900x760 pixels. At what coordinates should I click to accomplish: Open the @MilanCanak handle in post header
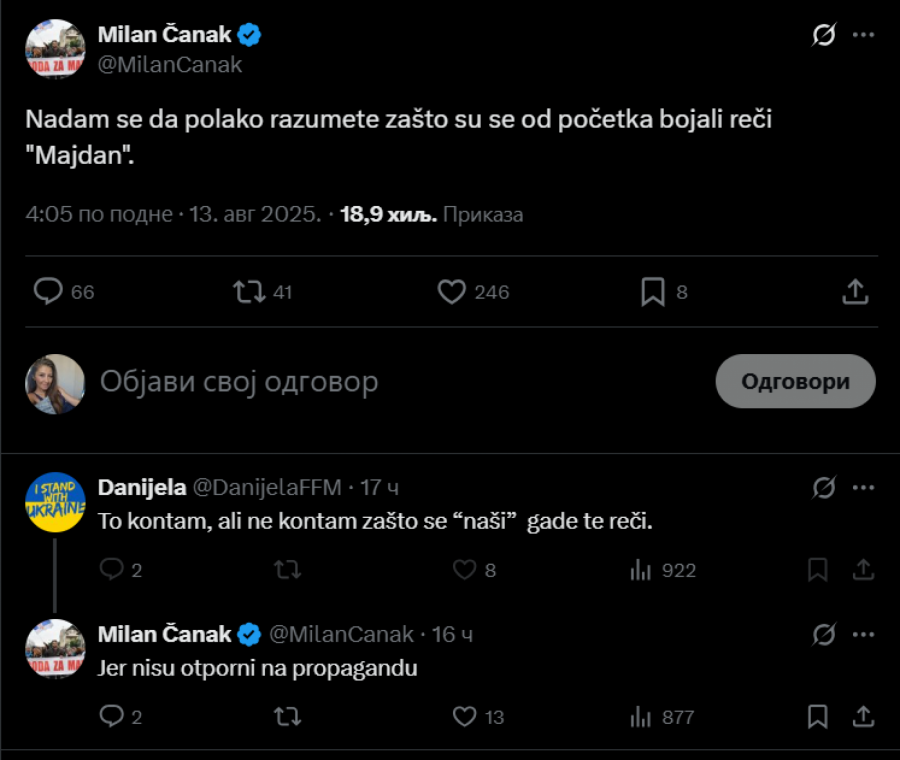(x=170, y=65)
